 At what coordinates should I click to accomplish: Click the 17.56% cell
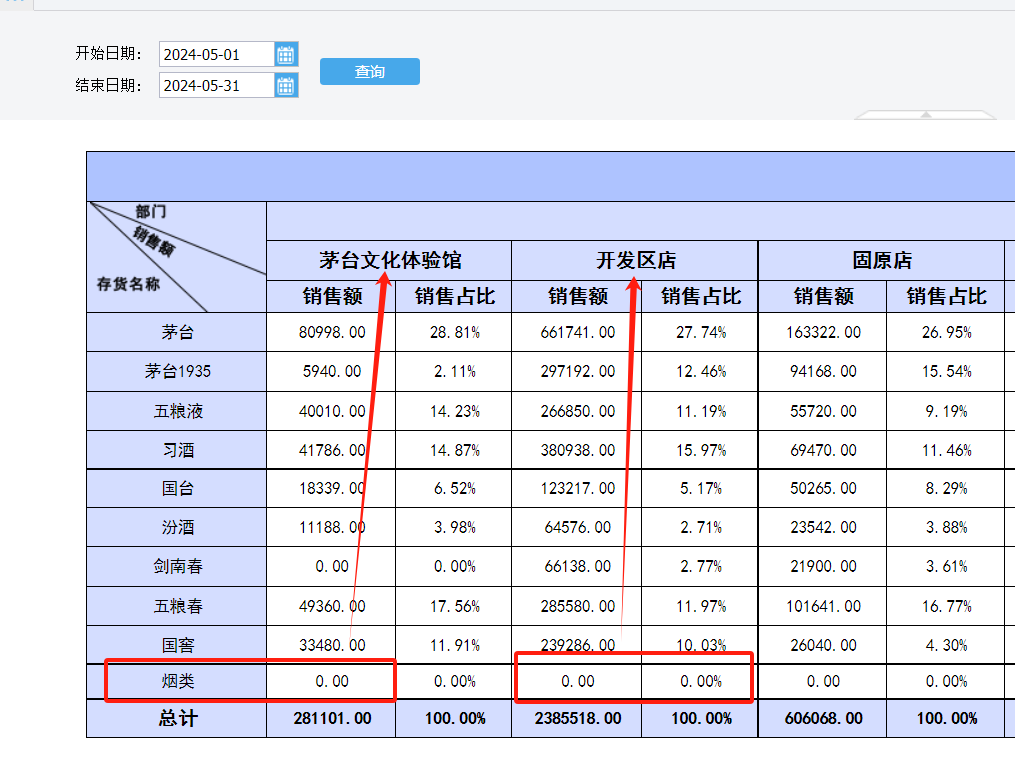454,606
